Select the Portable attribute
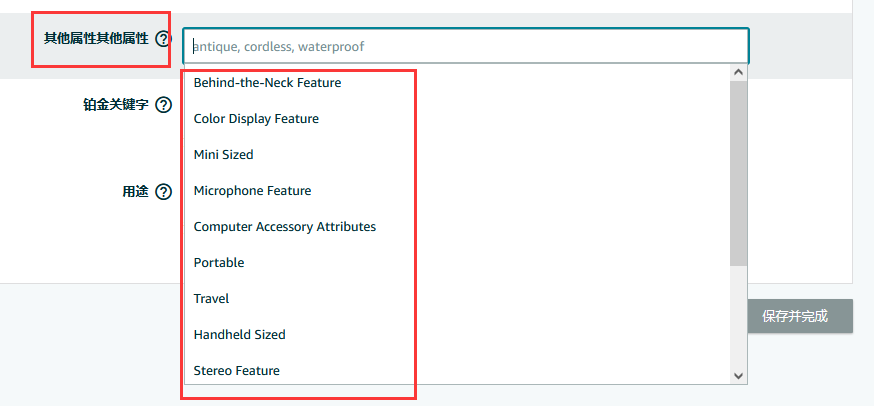 [x=219, y=263]
